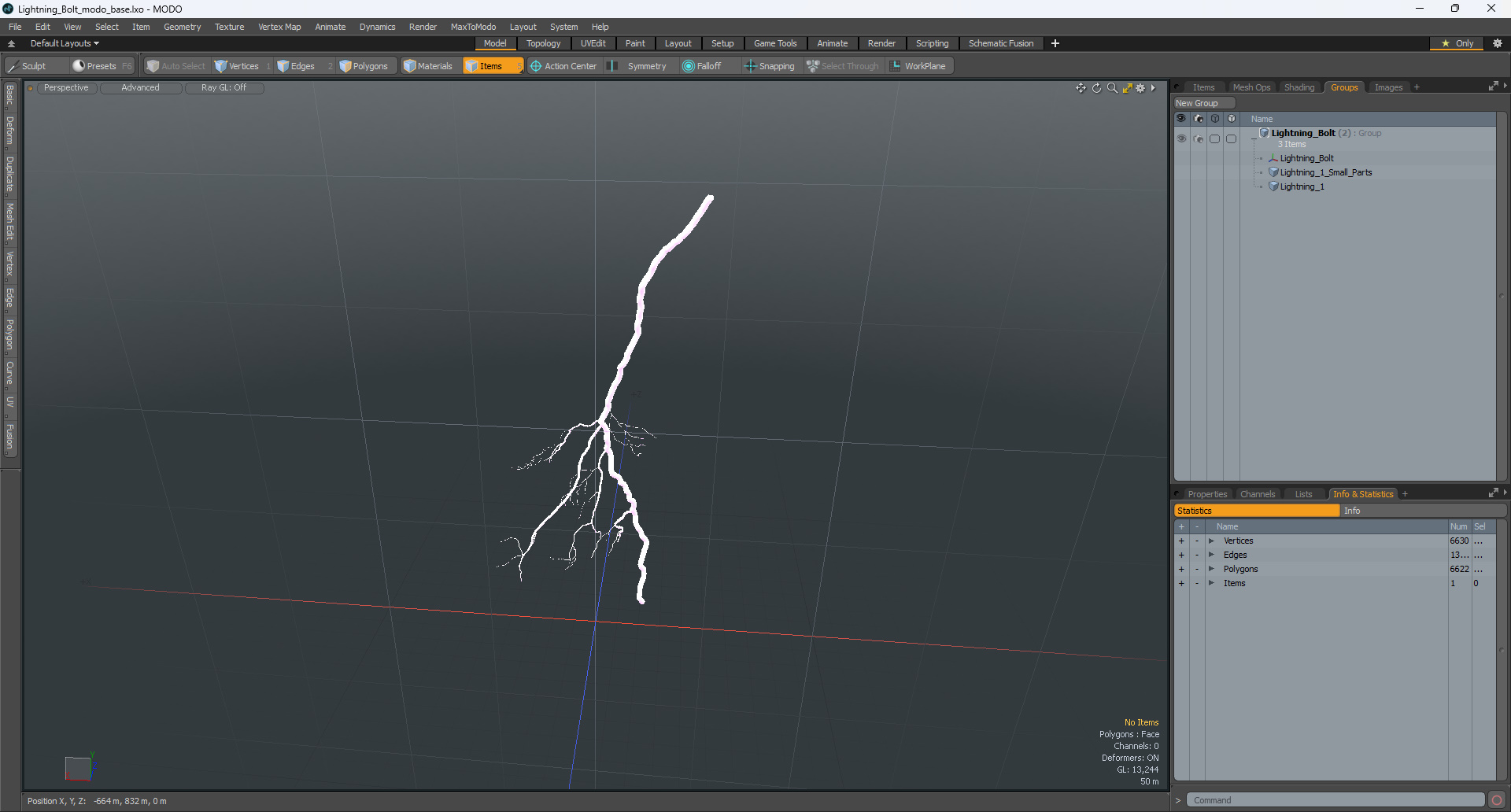This screenshot has width=1511, height=812.
Task: Open the Action Center options
Action: 564,66
